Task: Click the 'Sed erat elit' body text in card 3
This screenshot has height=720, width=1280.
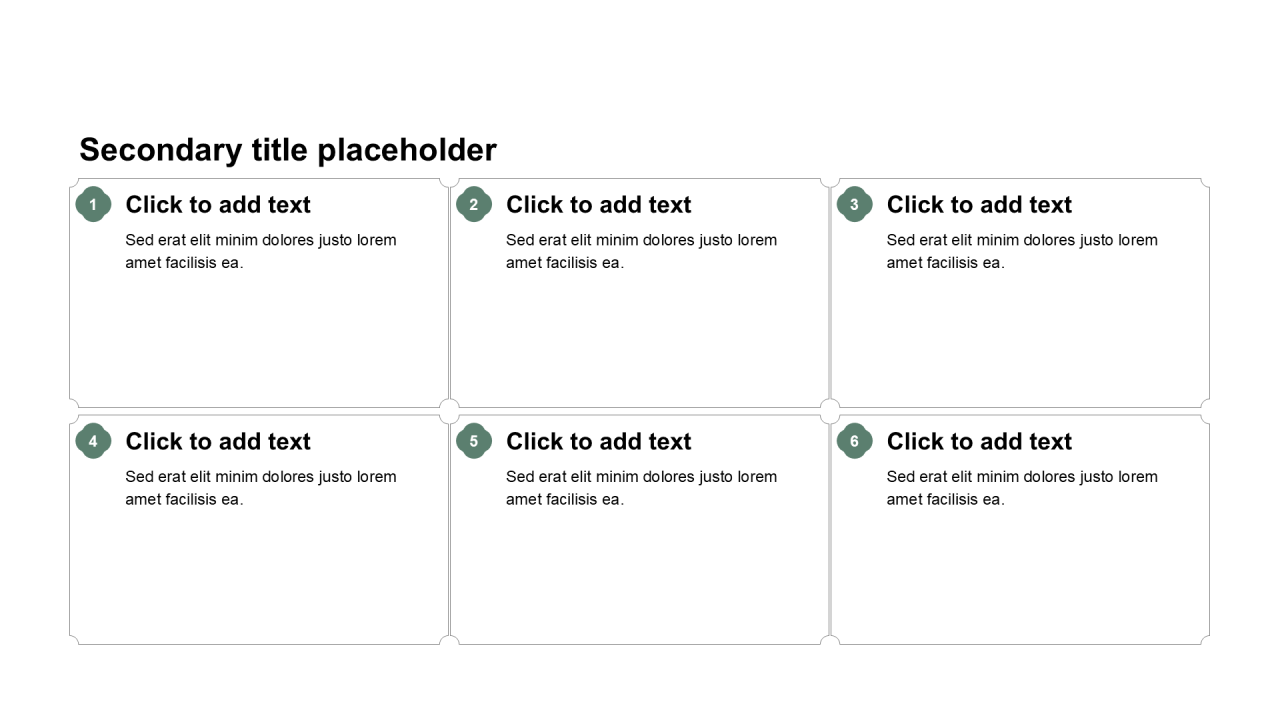Action: pos(1022,251)
